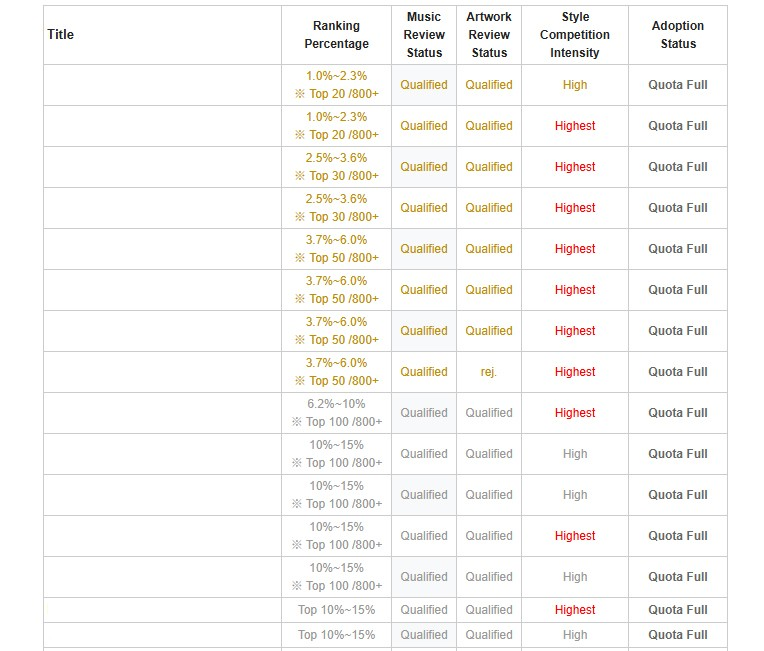
Task: Click 'Top 10%~15%' in the row with 'Highest'
Action: 336,610
